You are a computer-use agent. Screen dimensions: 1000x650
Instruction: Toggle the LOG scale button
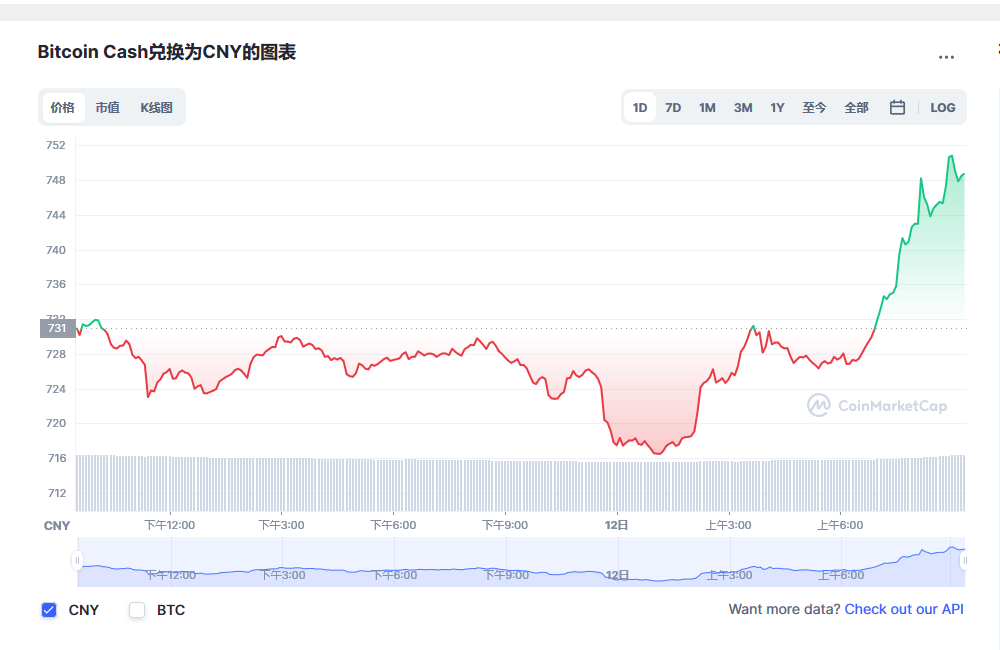coord(943,107)
